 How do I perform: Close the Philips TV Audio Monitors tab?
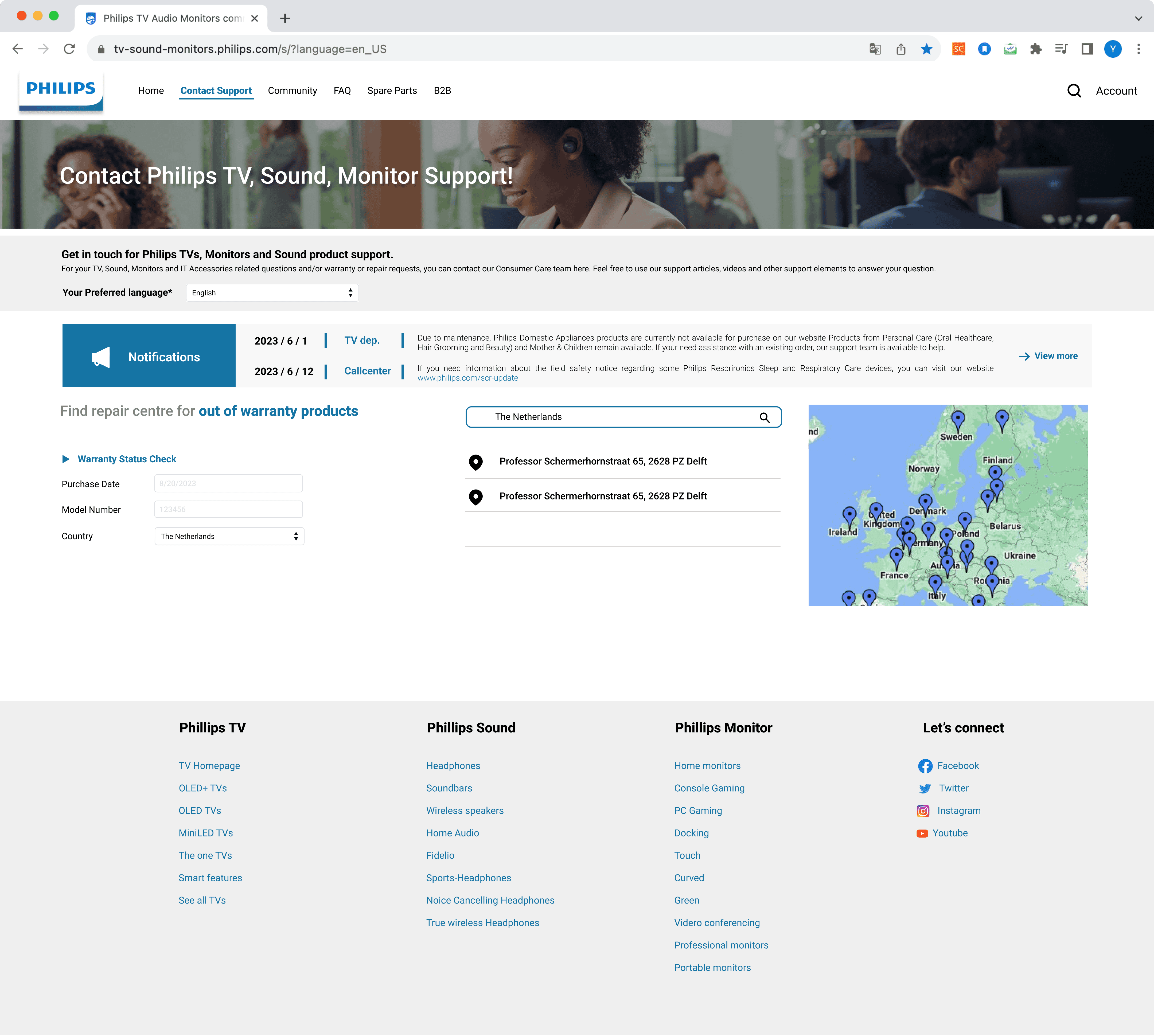255,18
